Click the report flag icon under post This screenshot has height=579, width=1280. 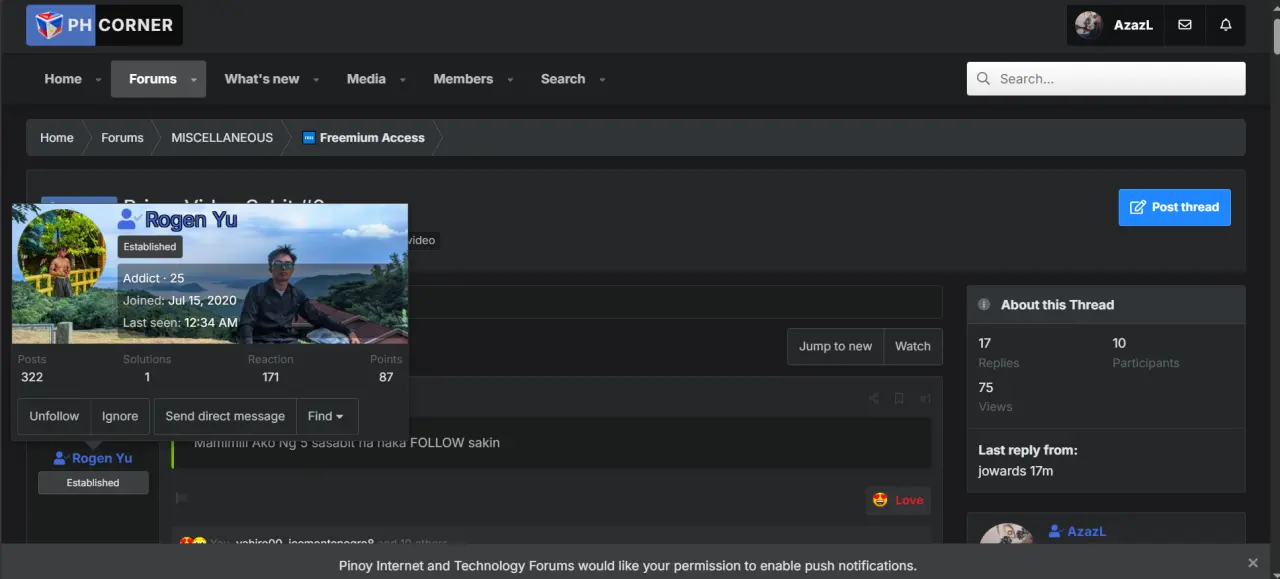pos(182,498)
